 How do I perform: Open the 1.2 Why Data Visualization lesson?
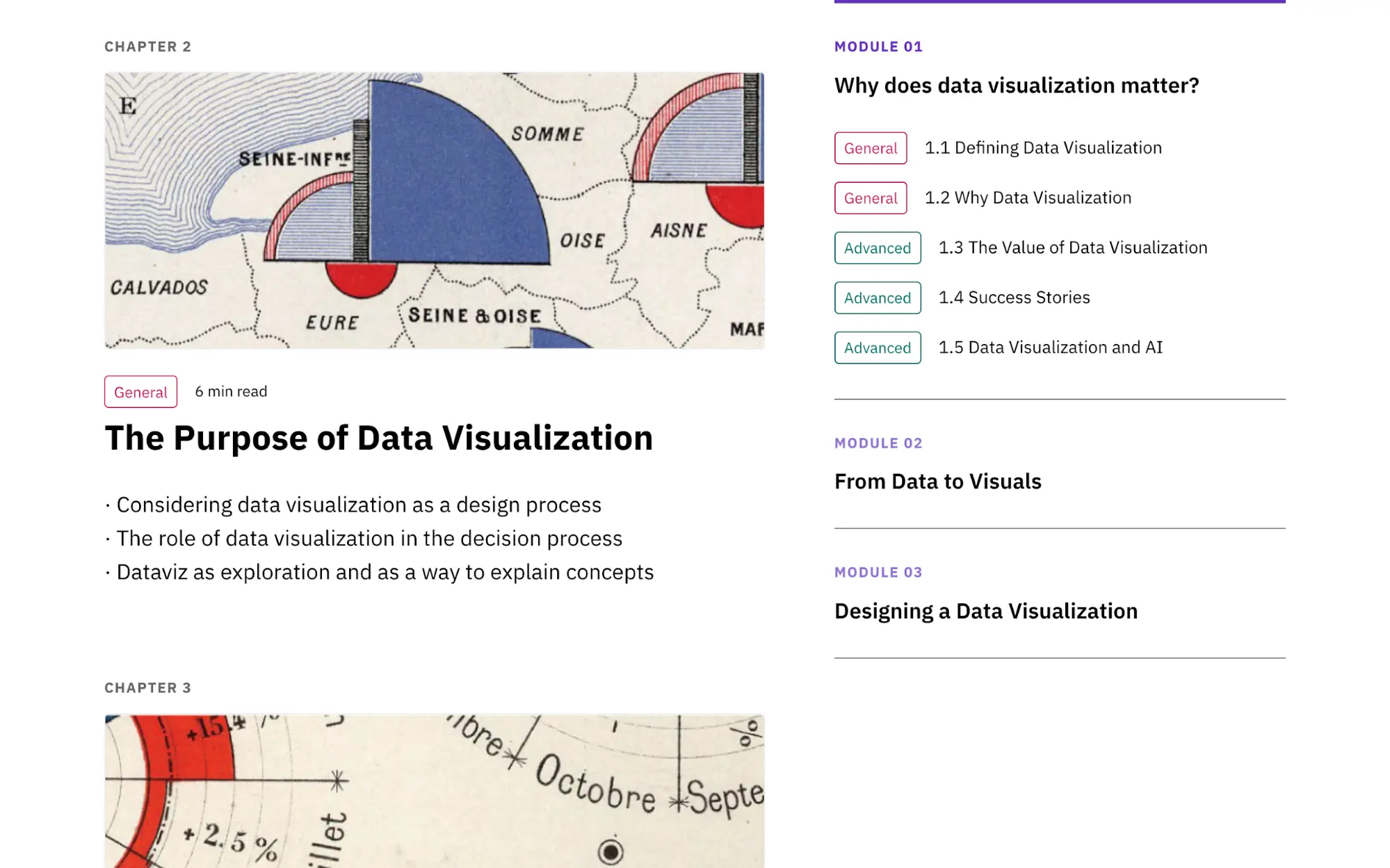pyautogui.click(x=1028, y=198)
